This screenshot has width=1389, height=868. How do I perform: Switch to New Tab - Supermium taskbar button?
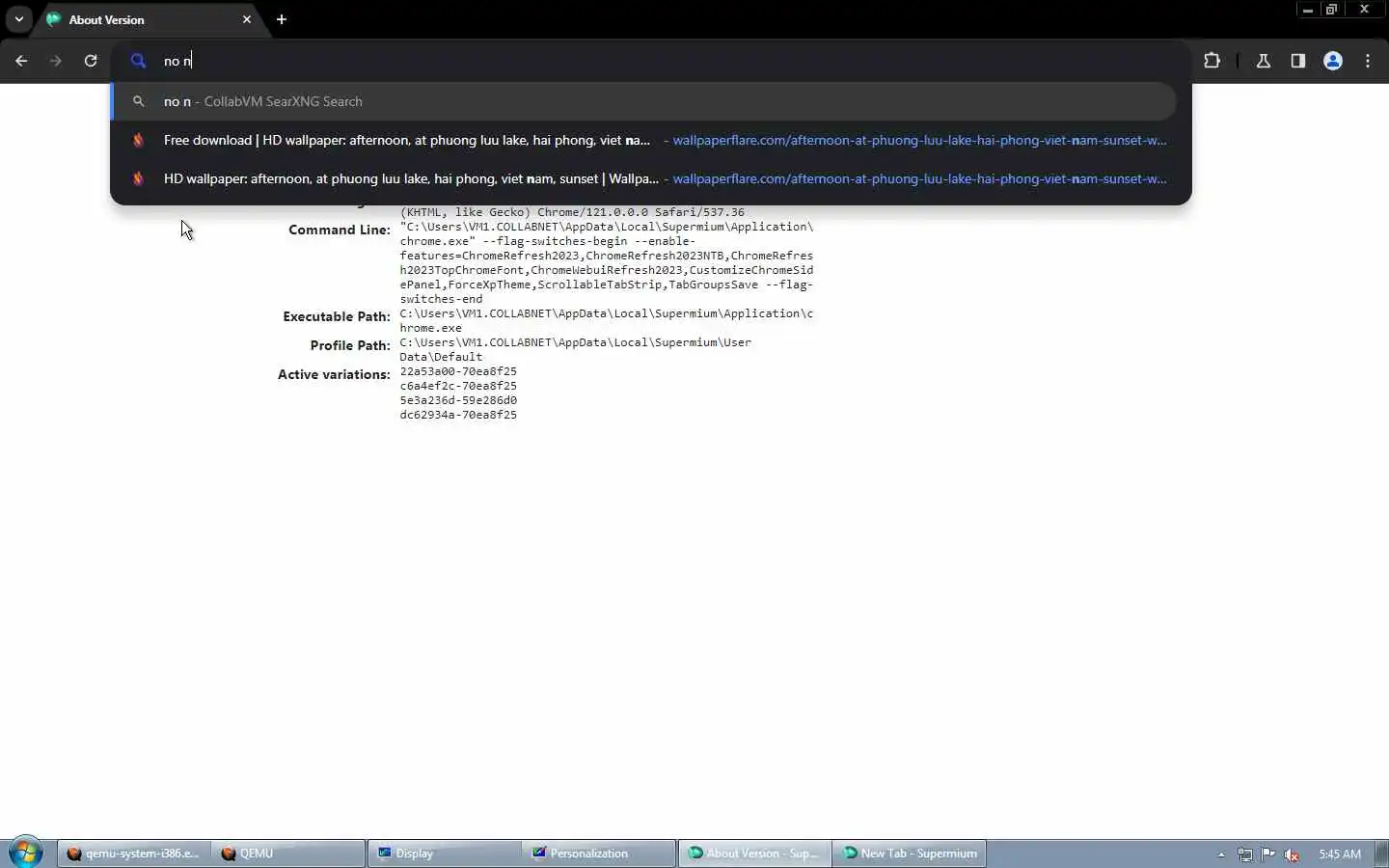pos(909,854)
